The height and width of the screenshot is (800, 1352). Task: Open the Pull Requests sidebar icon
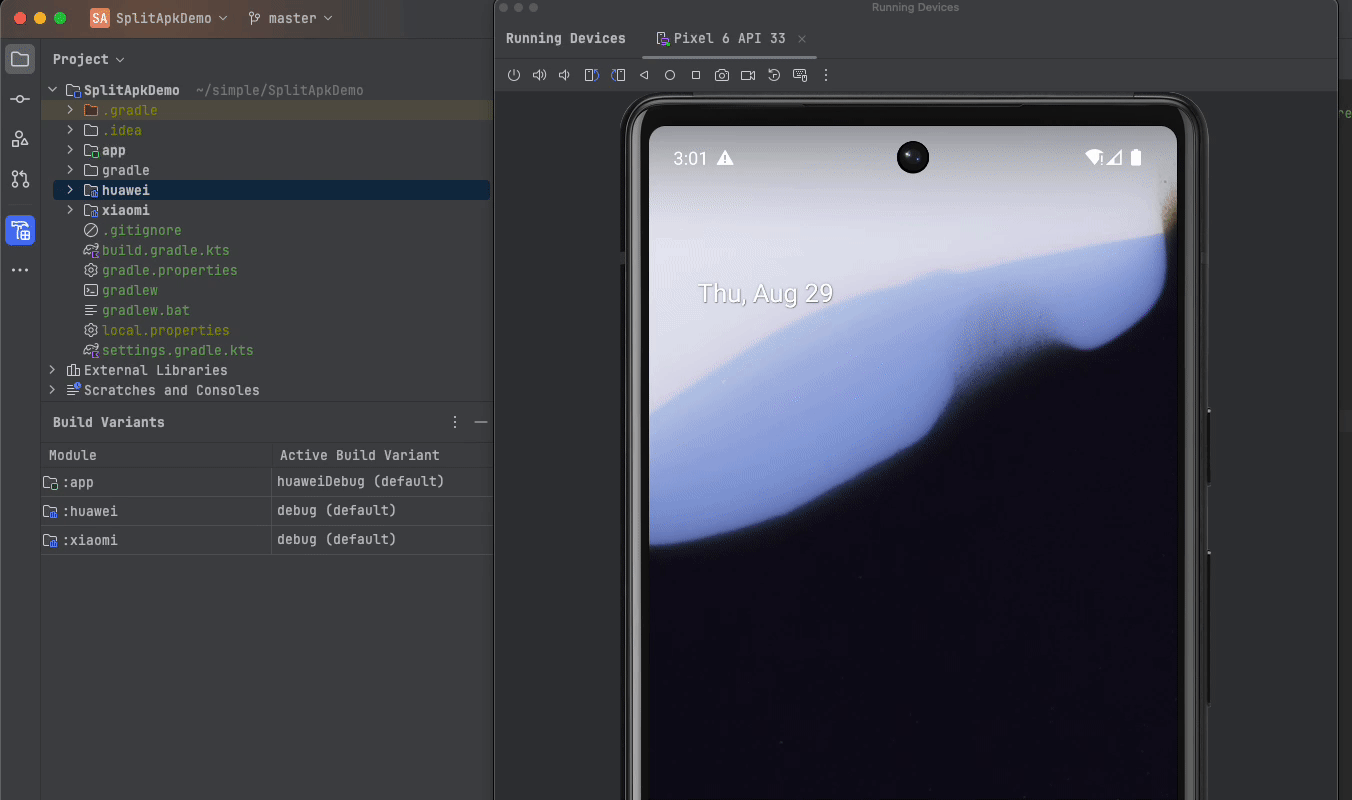pos(20,179)
